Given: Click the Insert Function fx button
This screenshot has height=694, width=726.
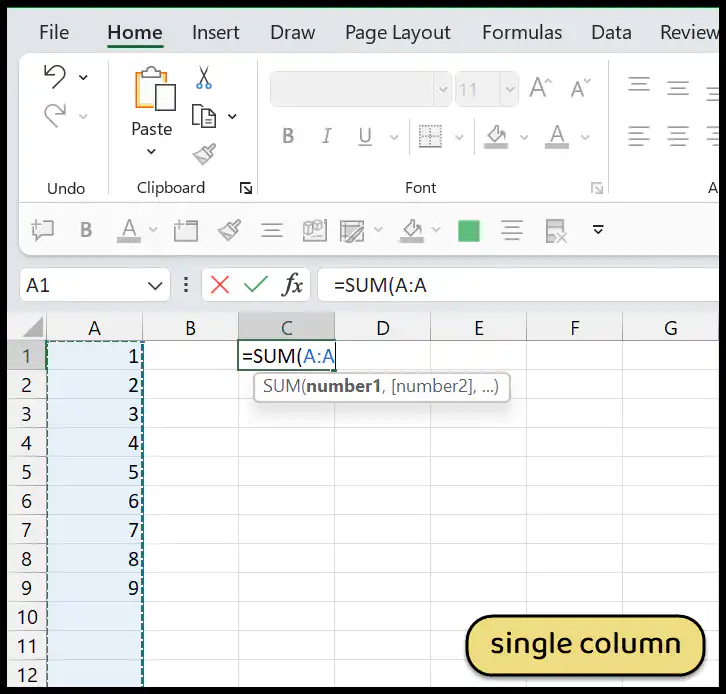Looking at the screenshot, I should point(292,285).
